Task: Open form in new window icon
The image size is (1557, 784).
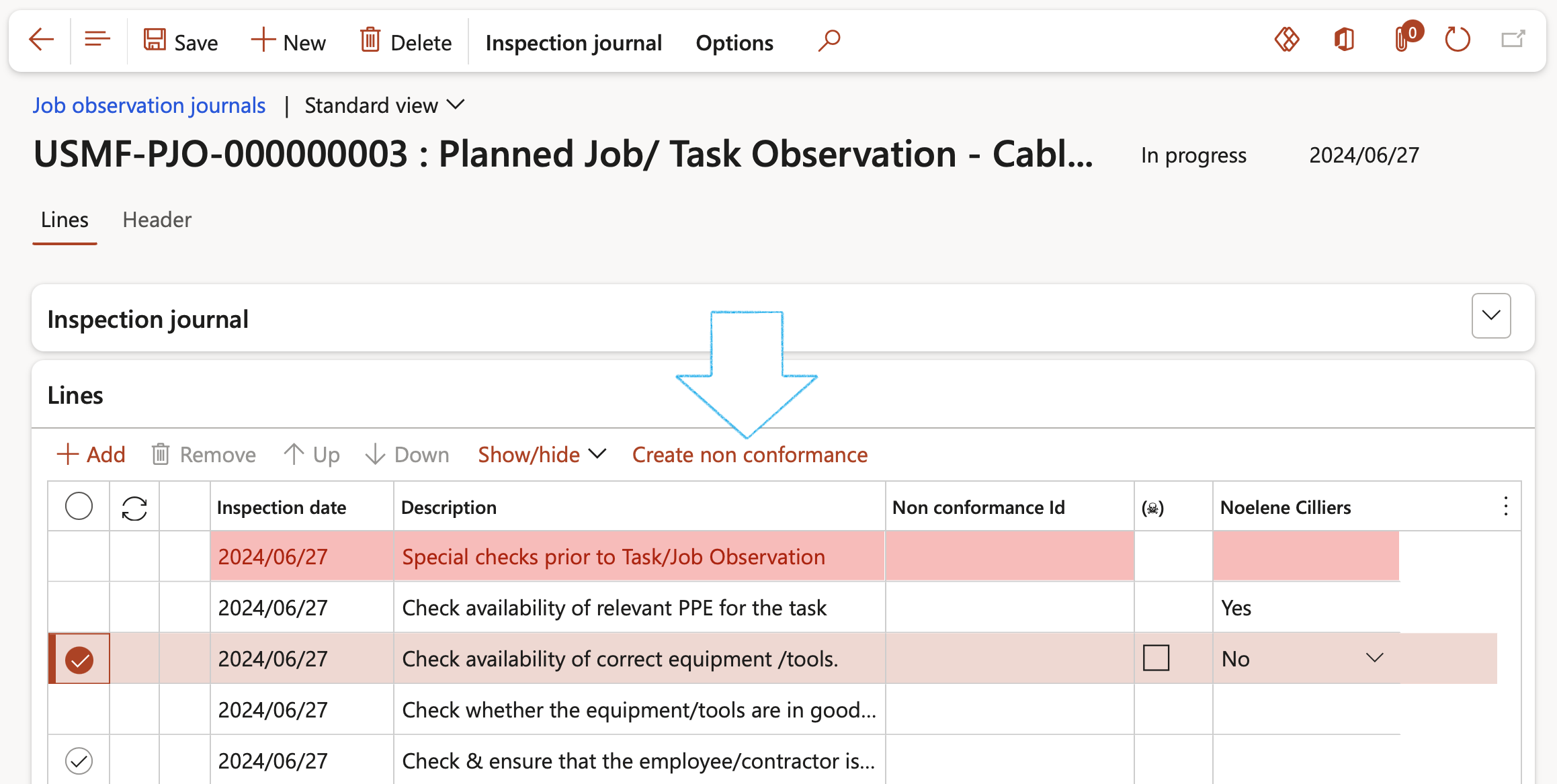Action: coord(1513,40)
